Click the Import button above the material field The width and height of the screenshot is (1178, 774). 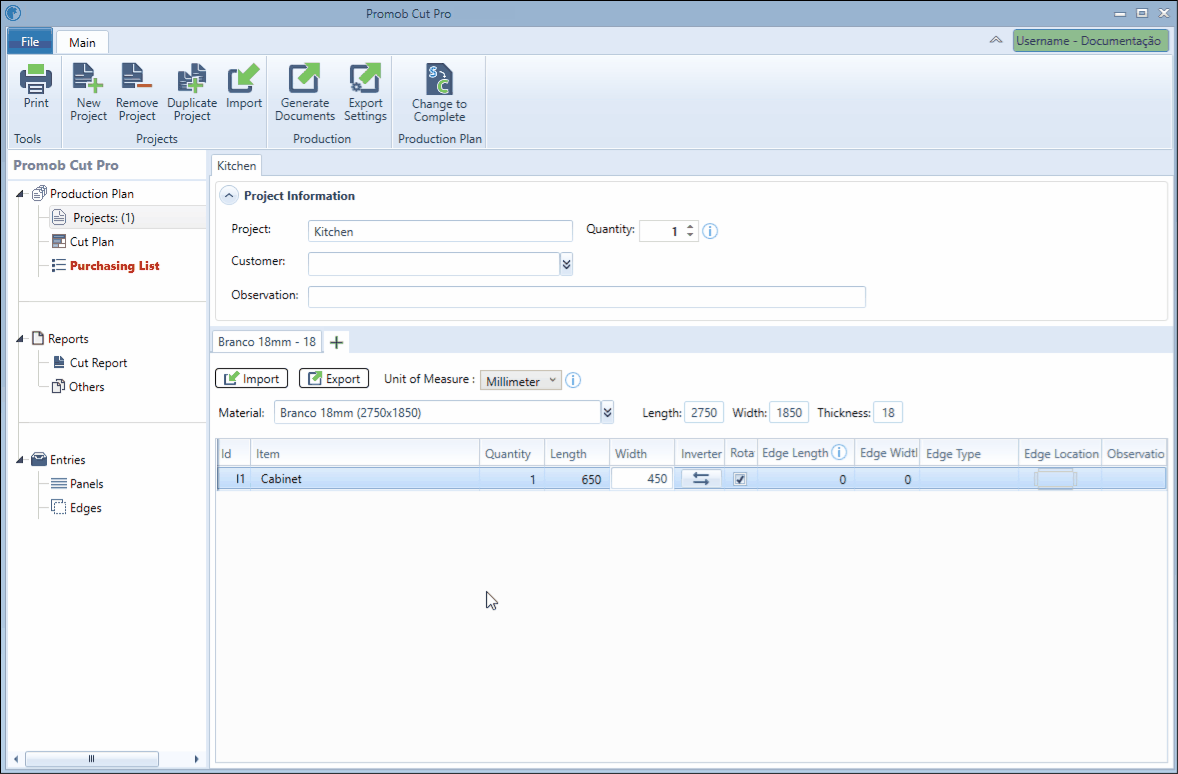coord(251,378)
